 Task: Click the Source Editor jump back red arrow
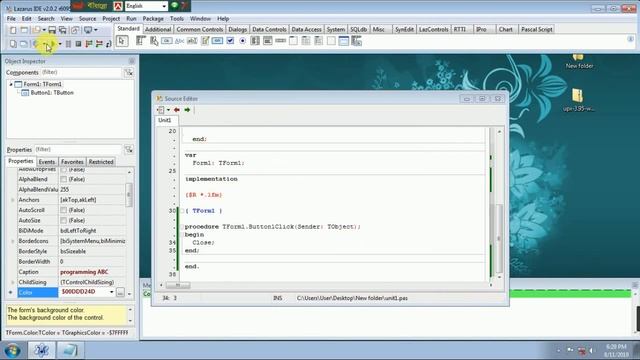pyautogui.click(x=177, y=110)
